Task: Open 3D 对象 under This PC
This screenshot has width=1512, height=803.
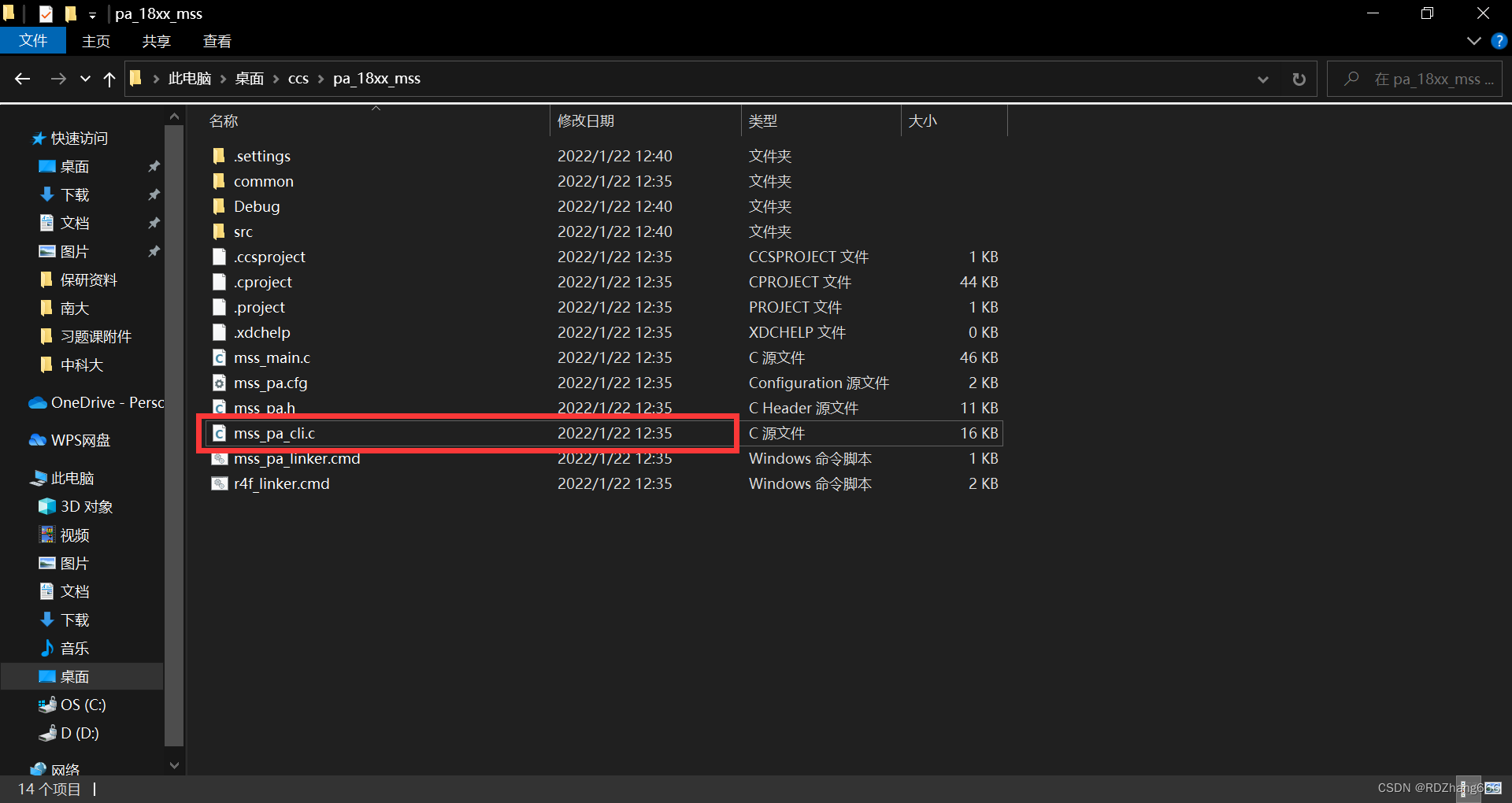Action: coord(86,507)
